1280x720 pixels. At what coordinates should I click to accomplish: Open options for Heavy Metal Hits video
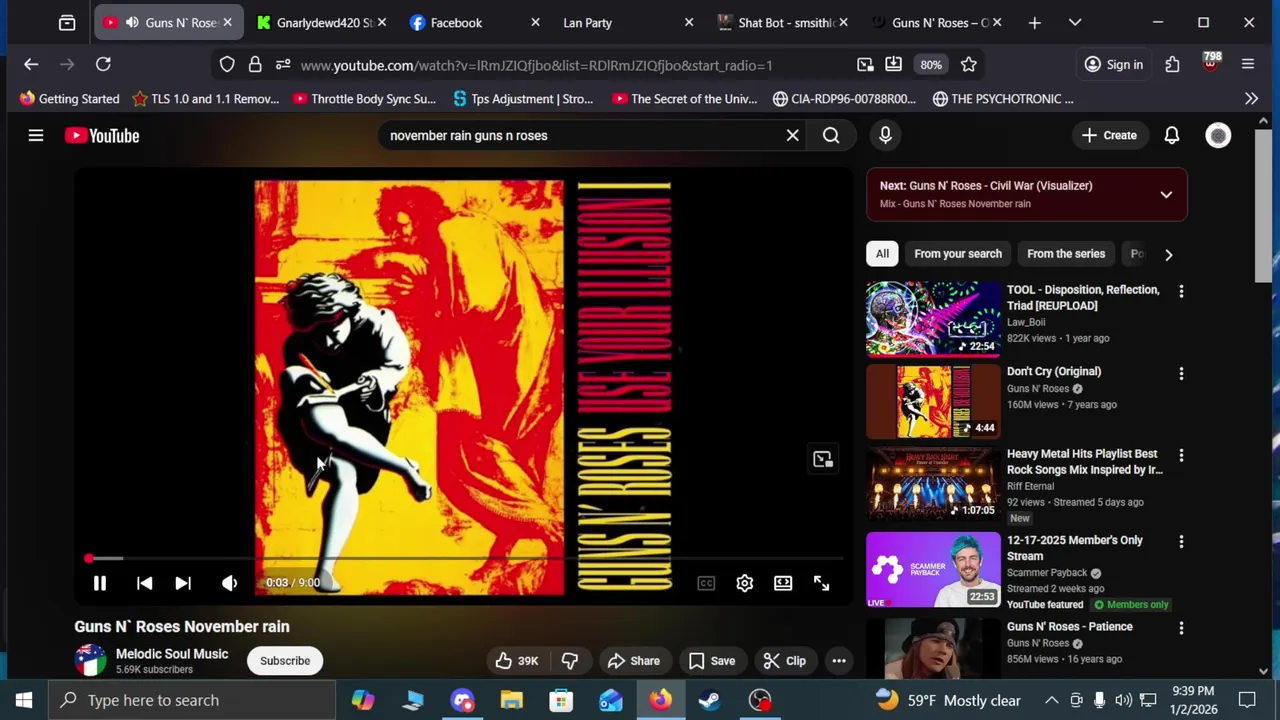click(1181, 456)
